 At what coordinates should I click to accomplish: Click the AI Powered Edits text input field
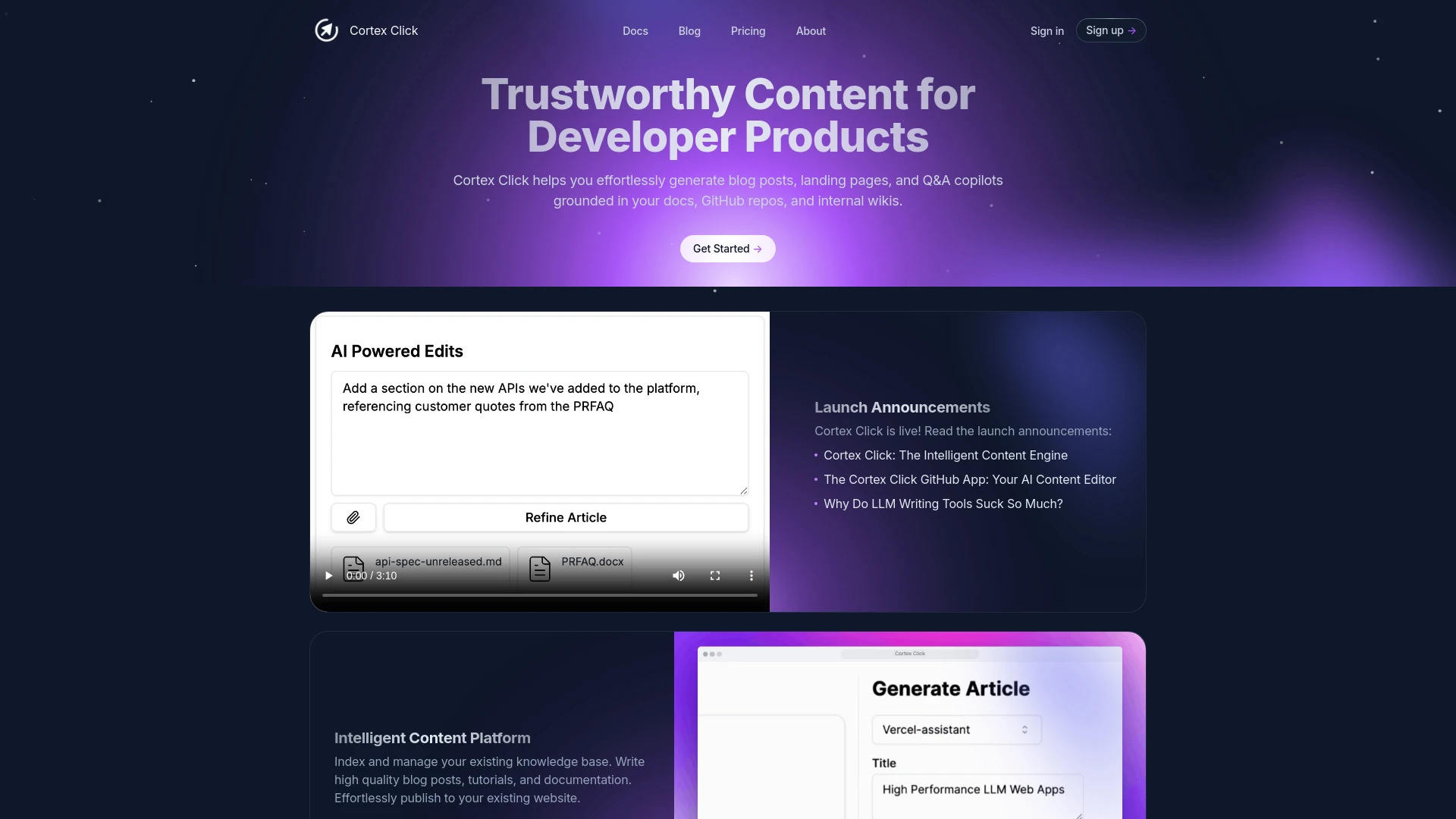[540, 433]
